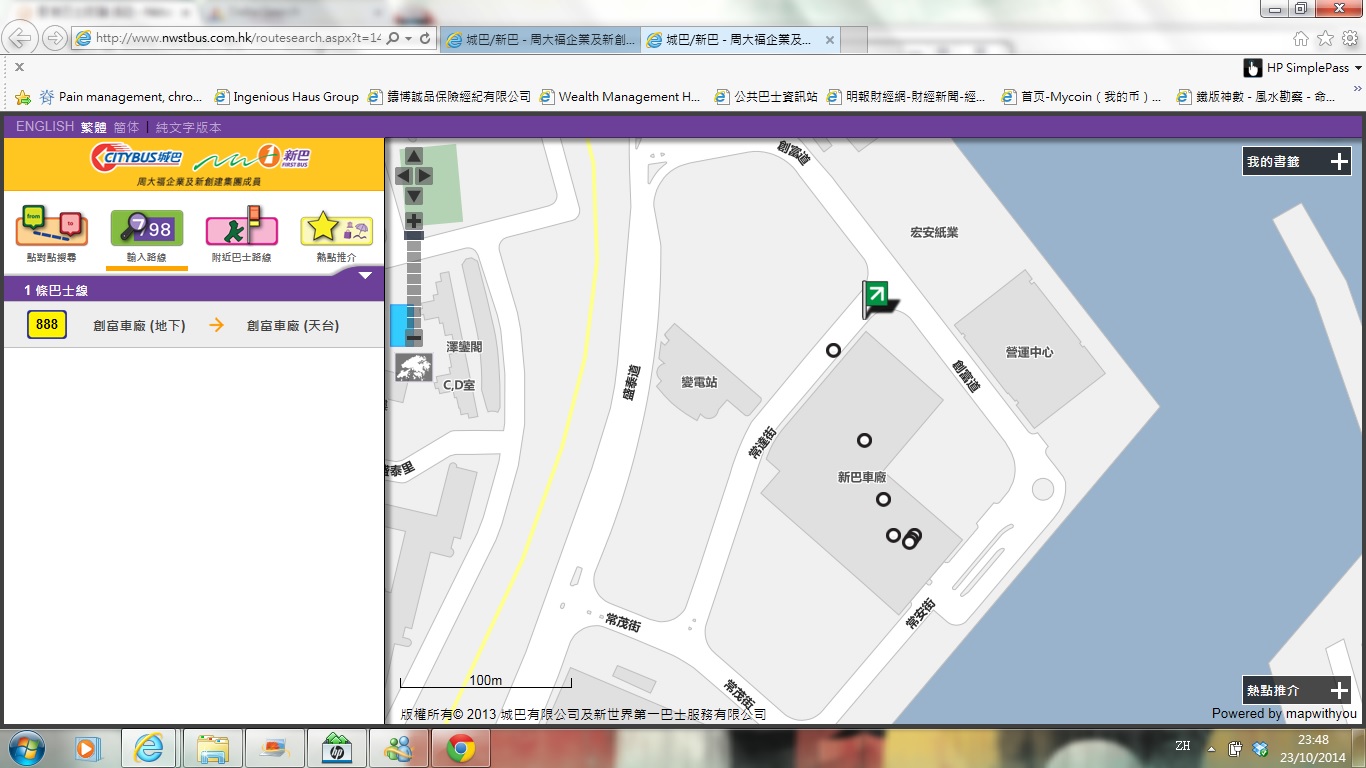This screenshot has width=1366, height=768.
Task: Pan the map right with the right arrow
Action: coord(425,176)
